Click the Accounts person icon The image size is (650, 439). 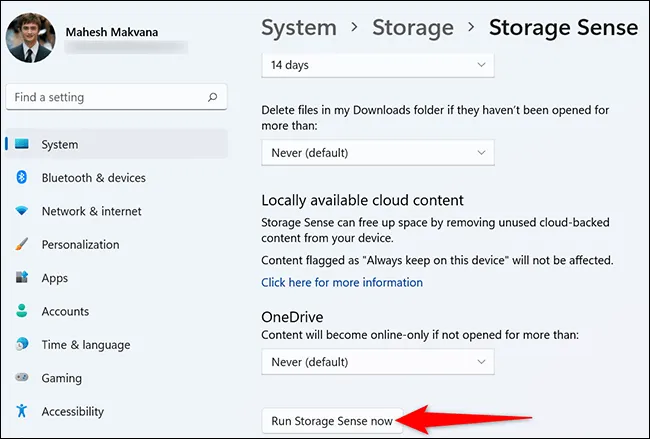tap(20, 312)
